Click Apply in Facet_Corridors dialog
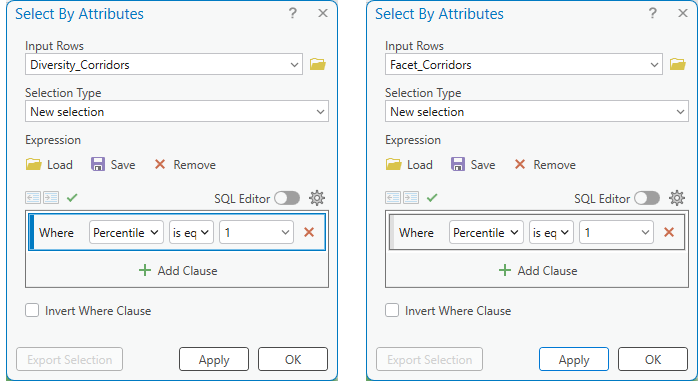700x381 pixels. (x=574, y=359)
